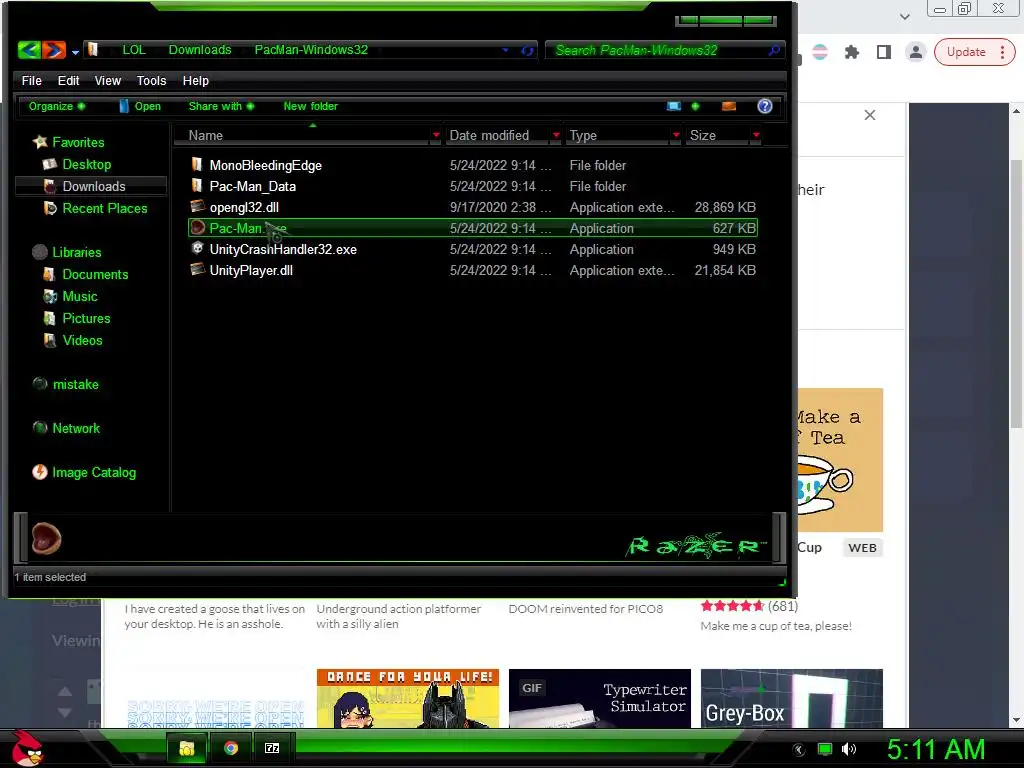Click the Open toolbar button
This screenshot has width=1024, height=768.
pos(140,106)
